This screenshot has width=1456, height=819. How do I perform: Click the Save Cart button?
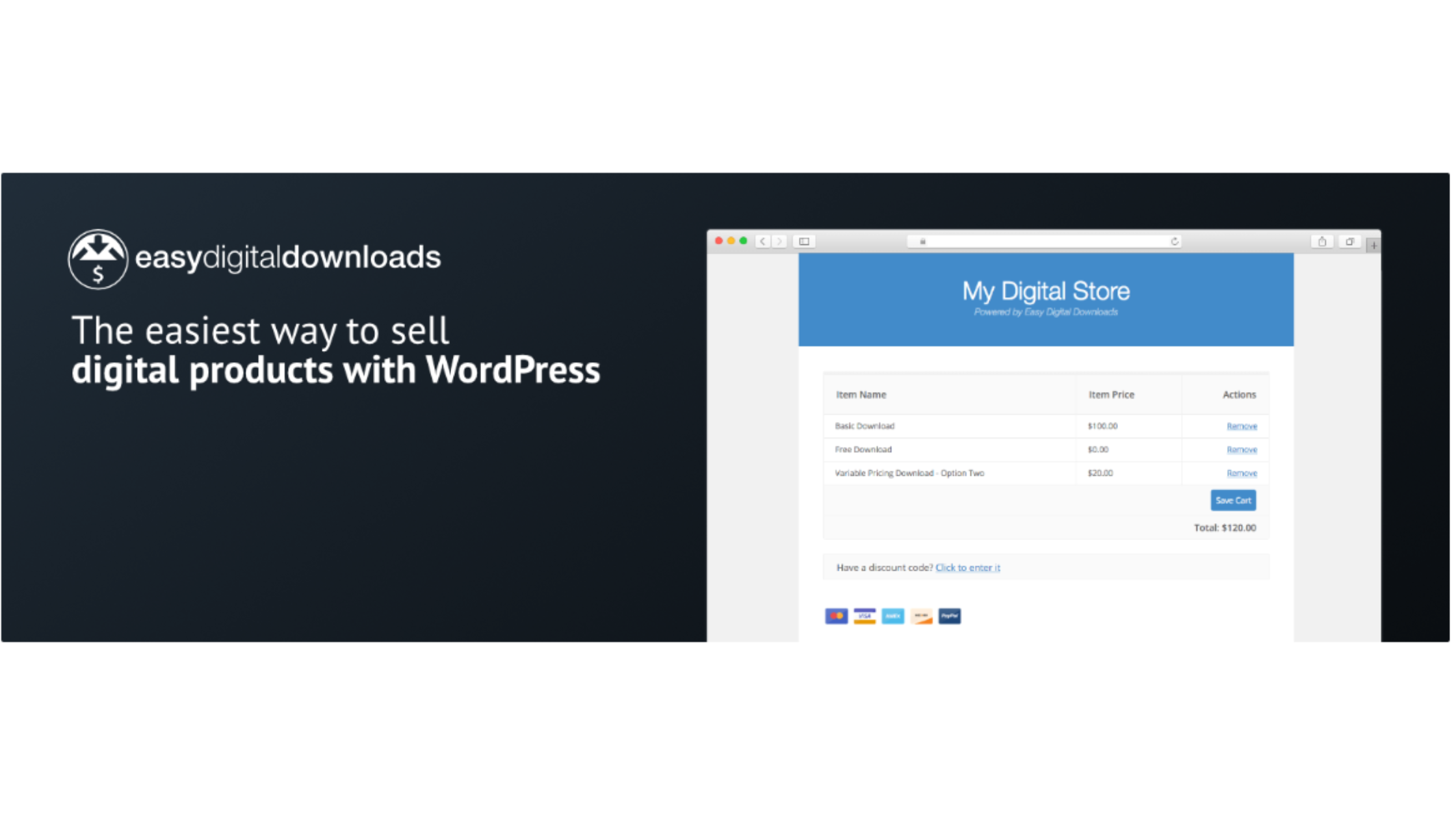(1233, 500)
